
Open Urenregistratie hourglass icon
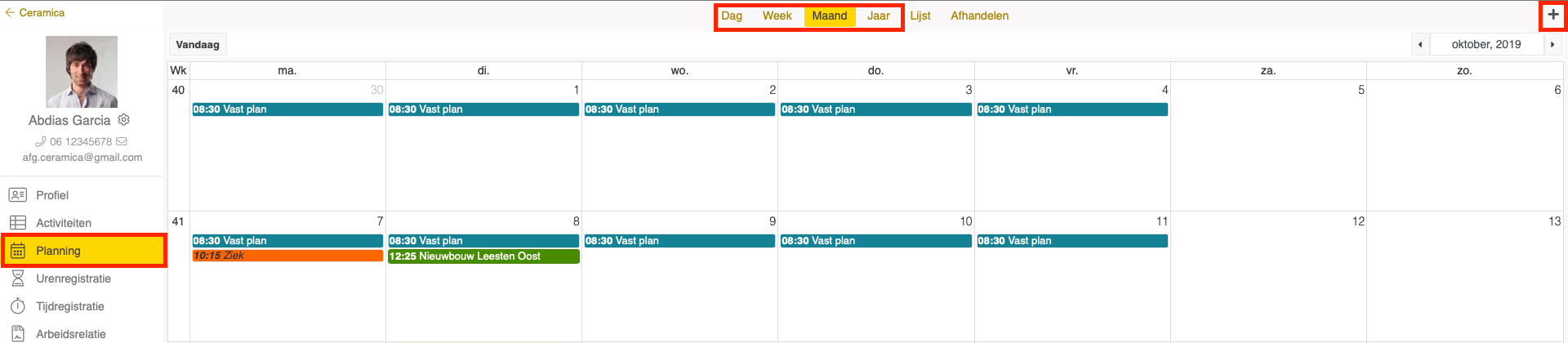pos(18,278)
